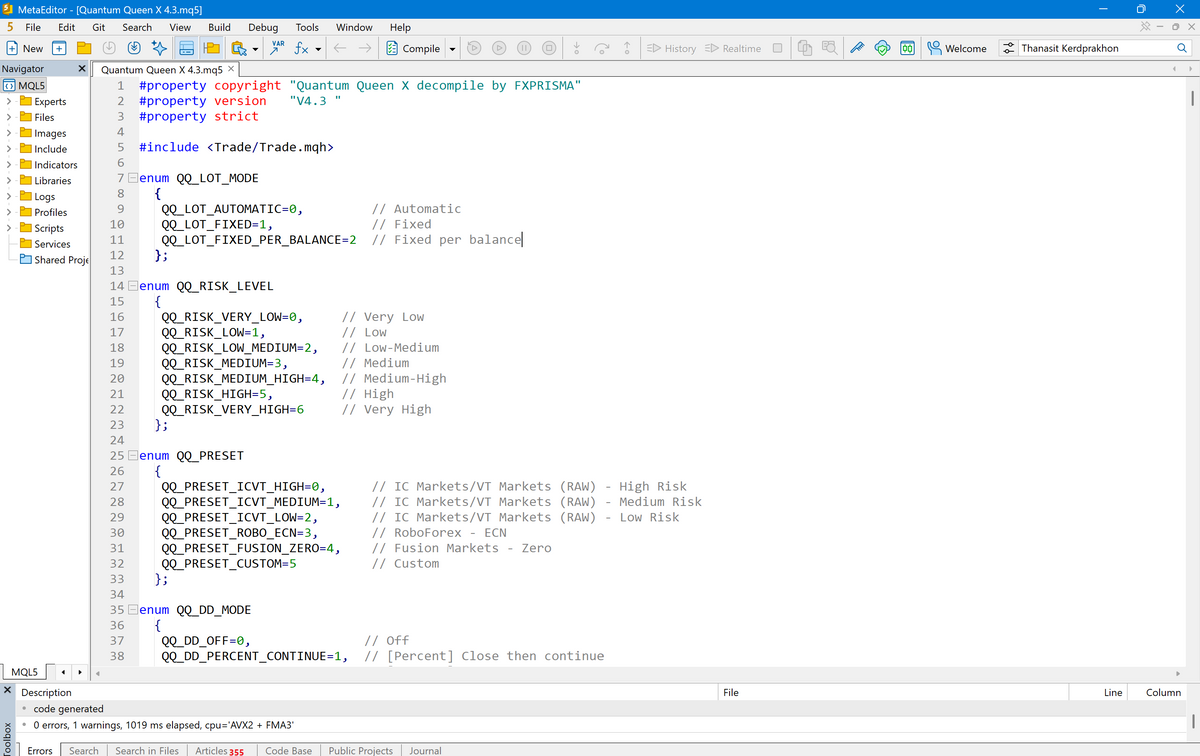Screen dimensions: 1200x756
Task: Click the History testing button
Action: [x=672, y=48]
